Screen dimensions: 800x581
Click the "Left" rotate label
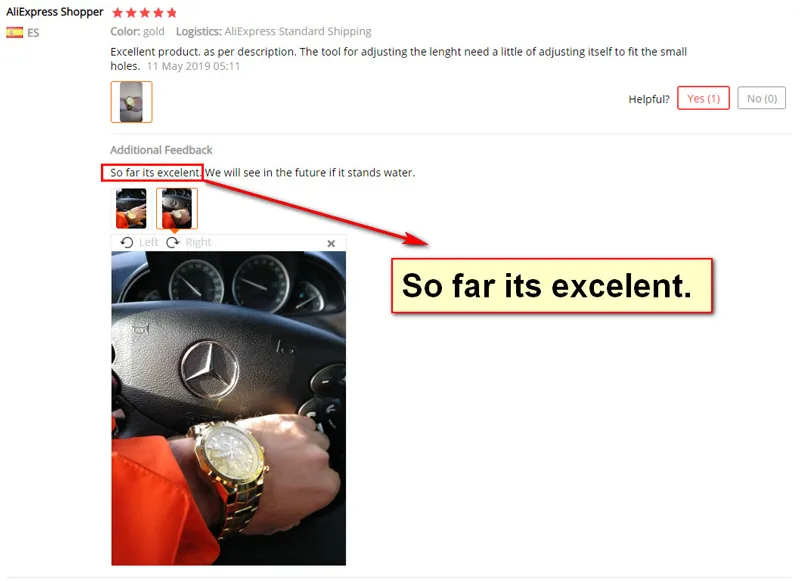(x=148, y=242)
